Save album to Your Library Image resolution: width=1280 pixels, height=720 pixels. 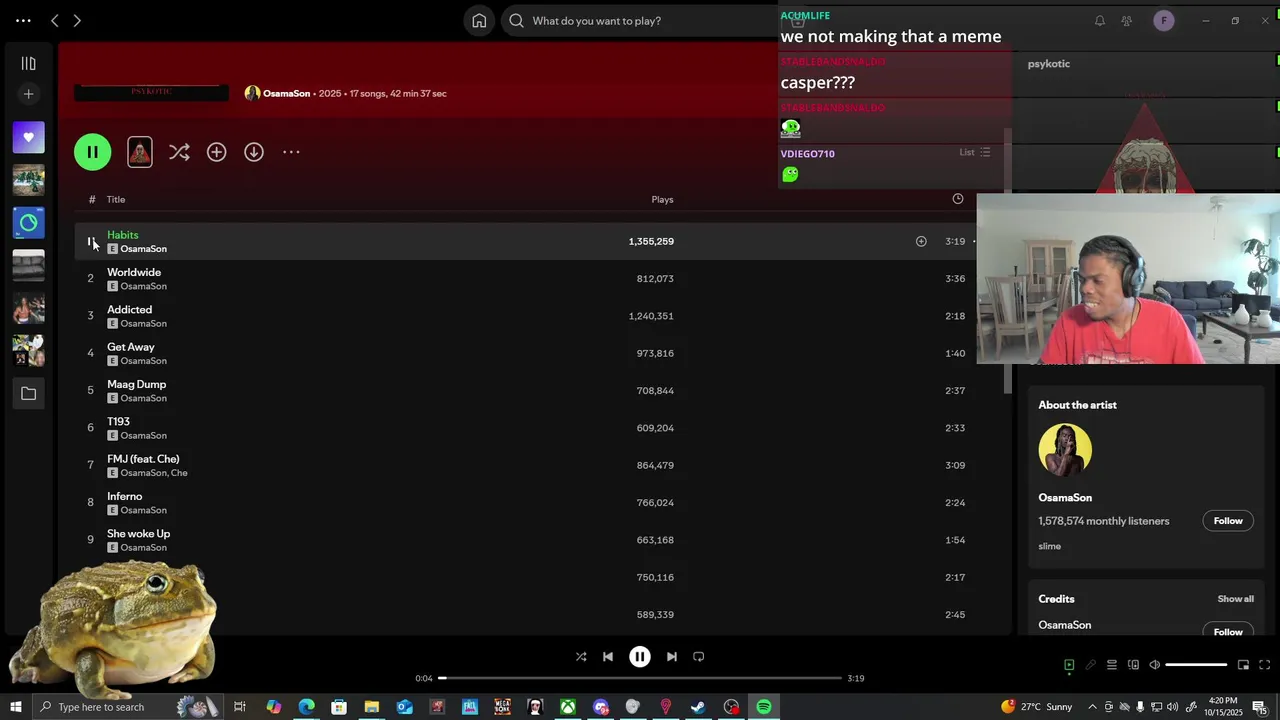[x=216, y=152]
